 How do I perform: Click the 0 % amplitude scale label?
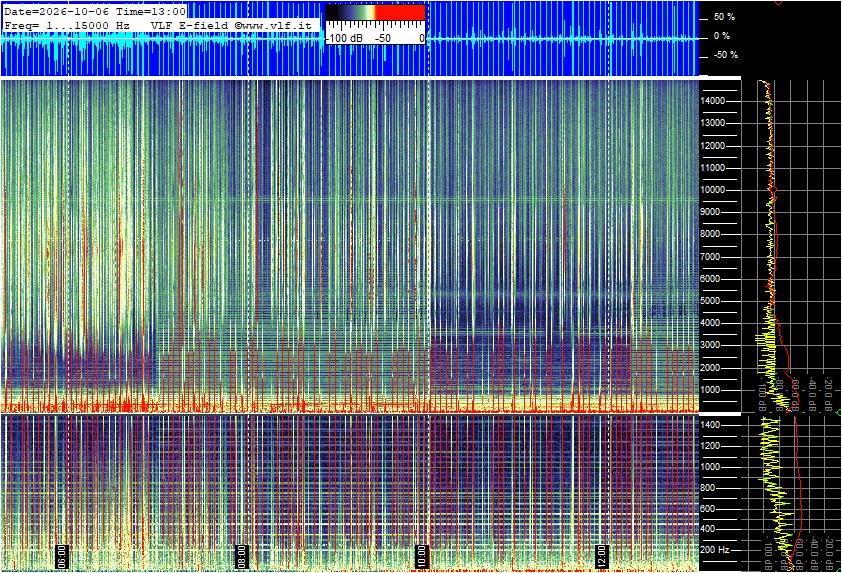point(722,36)
